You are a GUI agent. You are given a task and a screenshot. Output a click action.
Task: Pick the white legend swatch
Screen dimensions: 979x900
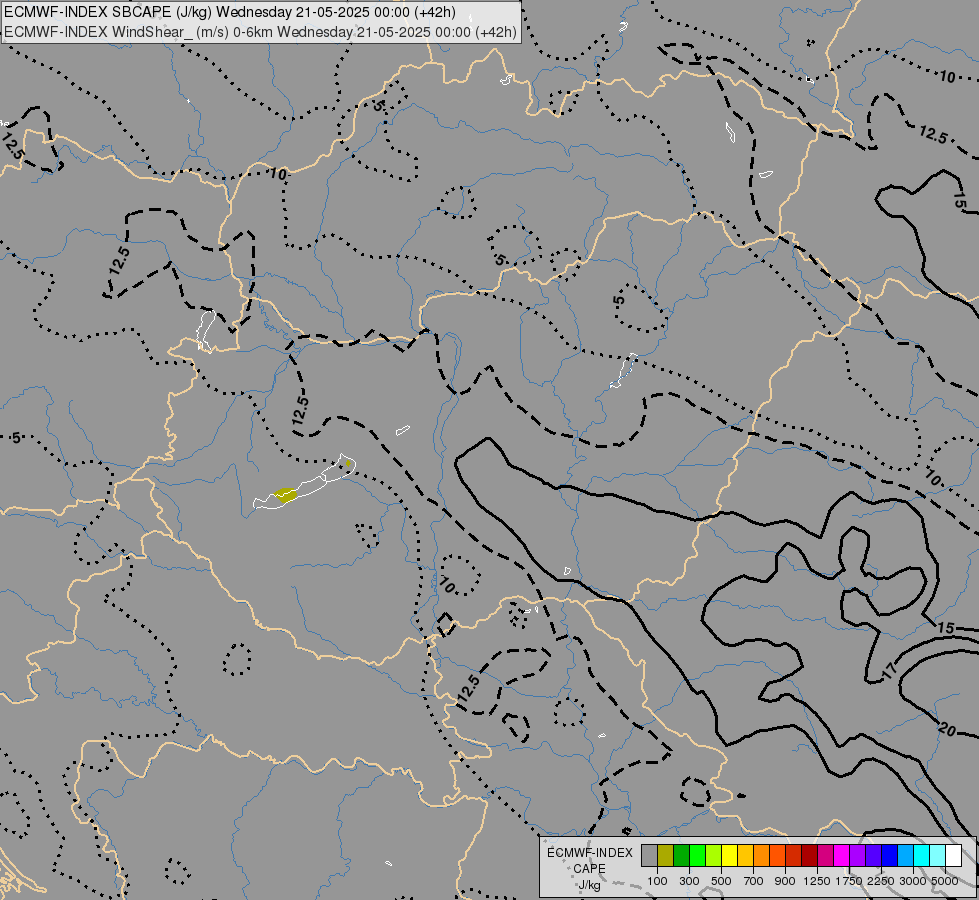point(953,855)
